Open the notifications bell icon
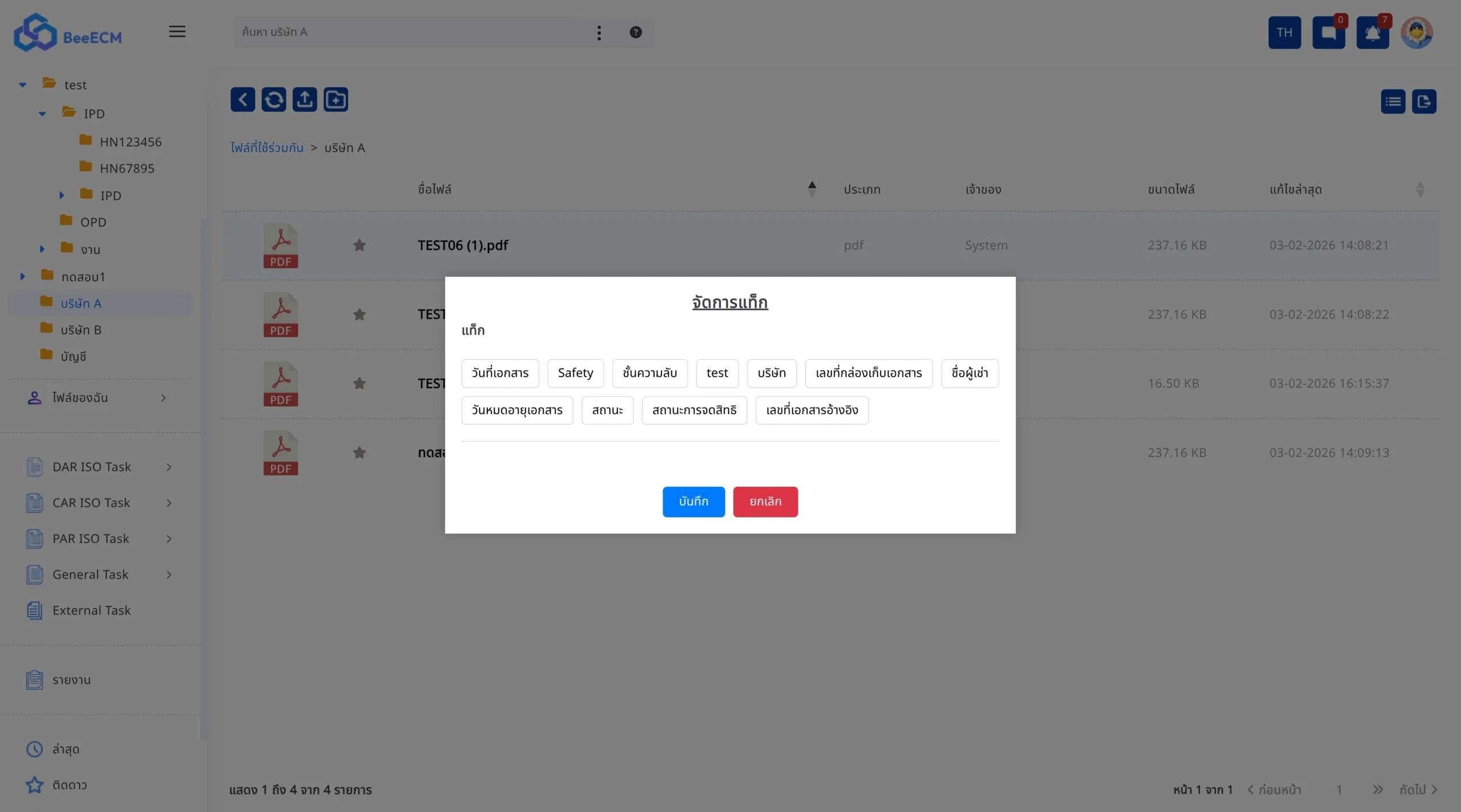 pyautogui.click(x=1372, y=33)
